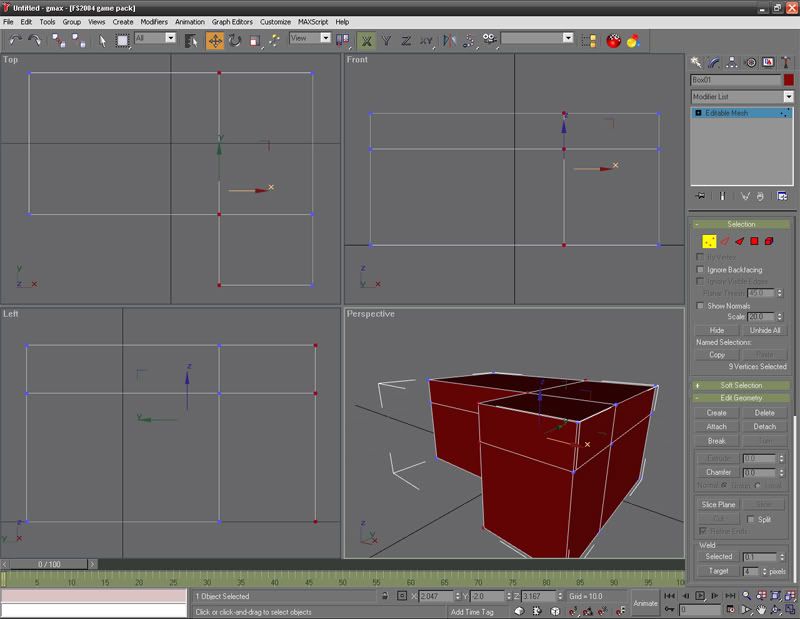Image resolution: width=800 pixels, height=619 pixels.
Task: Click the Attach button
Action: [x=716, y=427]
